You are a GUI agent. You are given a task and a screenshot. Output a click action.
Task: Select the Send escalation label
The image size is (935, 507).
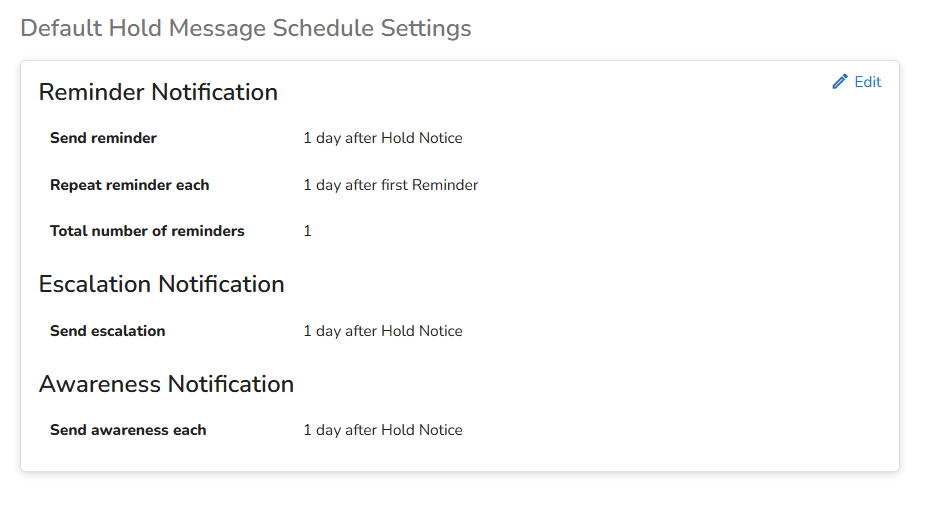pyautogui.click(x=107, y=331)
